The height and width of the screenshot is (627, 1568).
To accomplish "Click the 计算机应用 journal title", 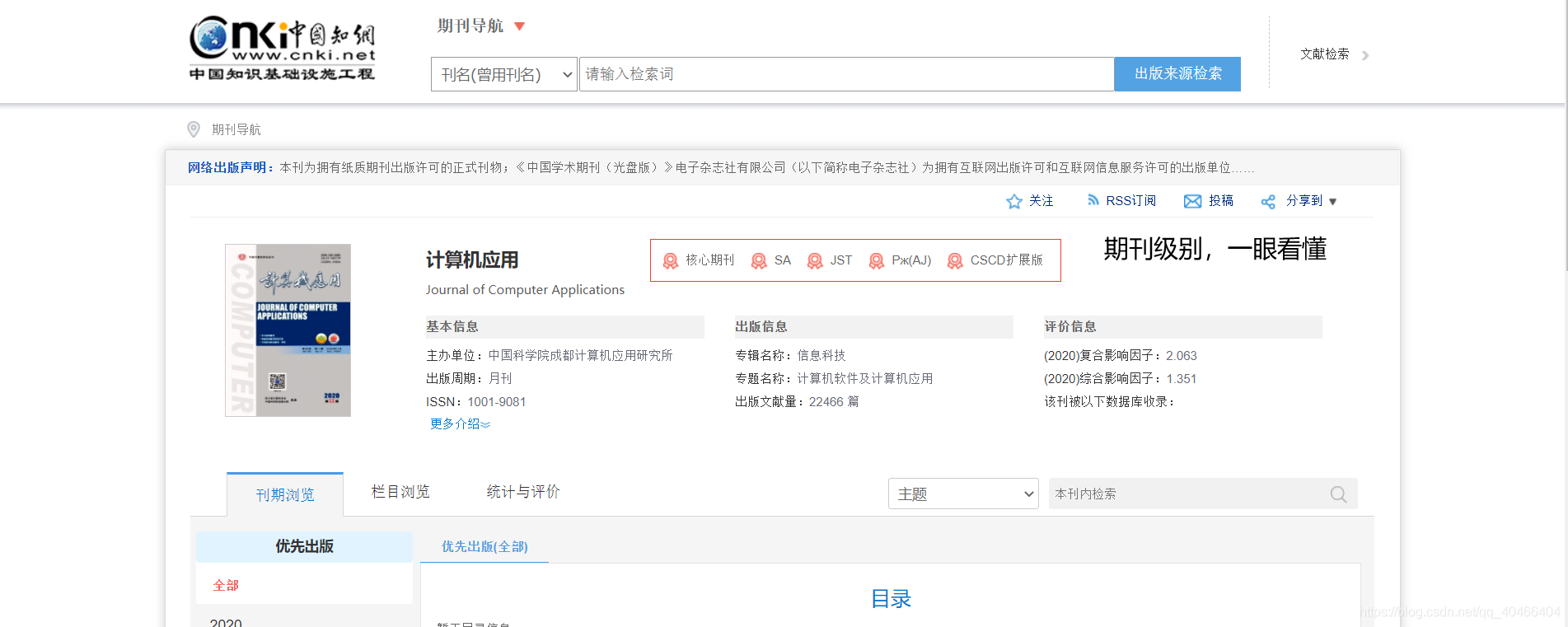I will point(472,260).
